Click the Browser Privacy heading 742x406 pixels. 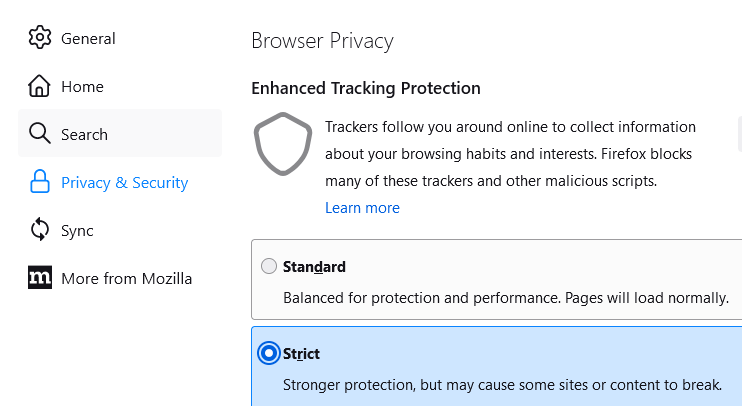(x=322, y=41)
